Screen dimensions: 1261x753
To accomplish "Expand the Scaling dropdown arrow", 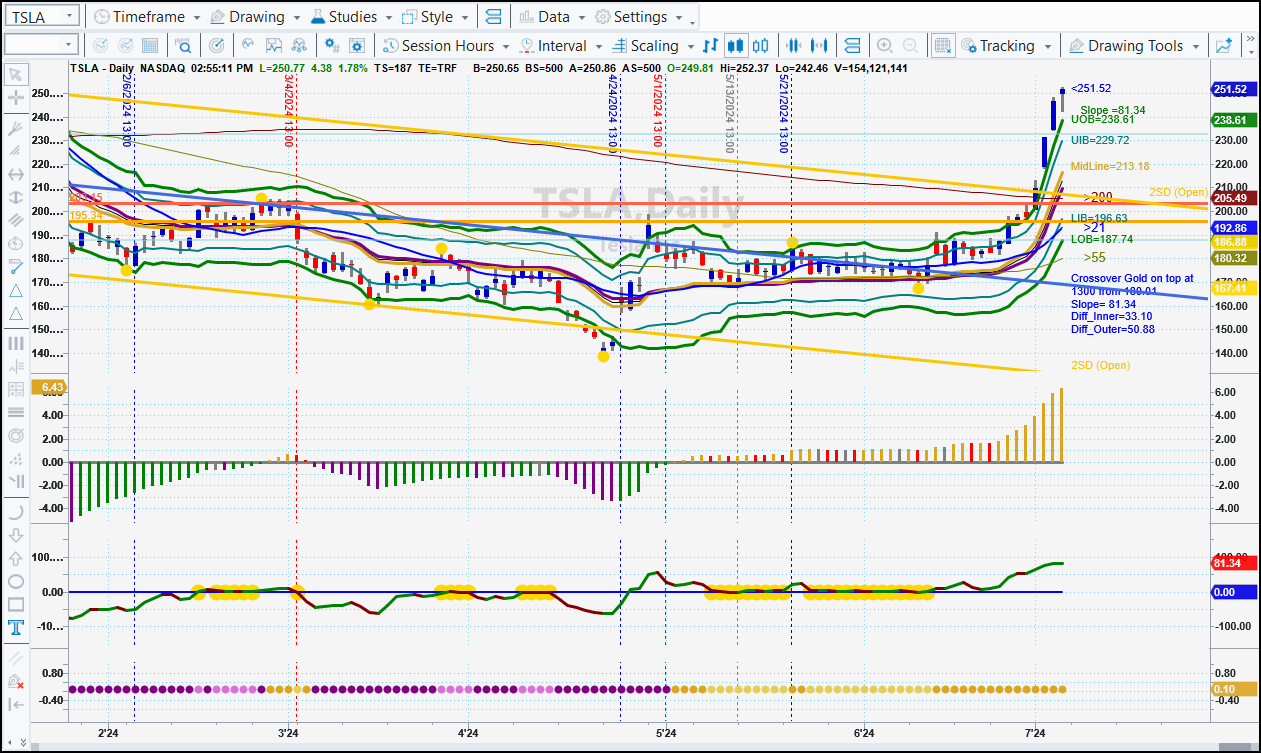I will (x=691, y=46).
